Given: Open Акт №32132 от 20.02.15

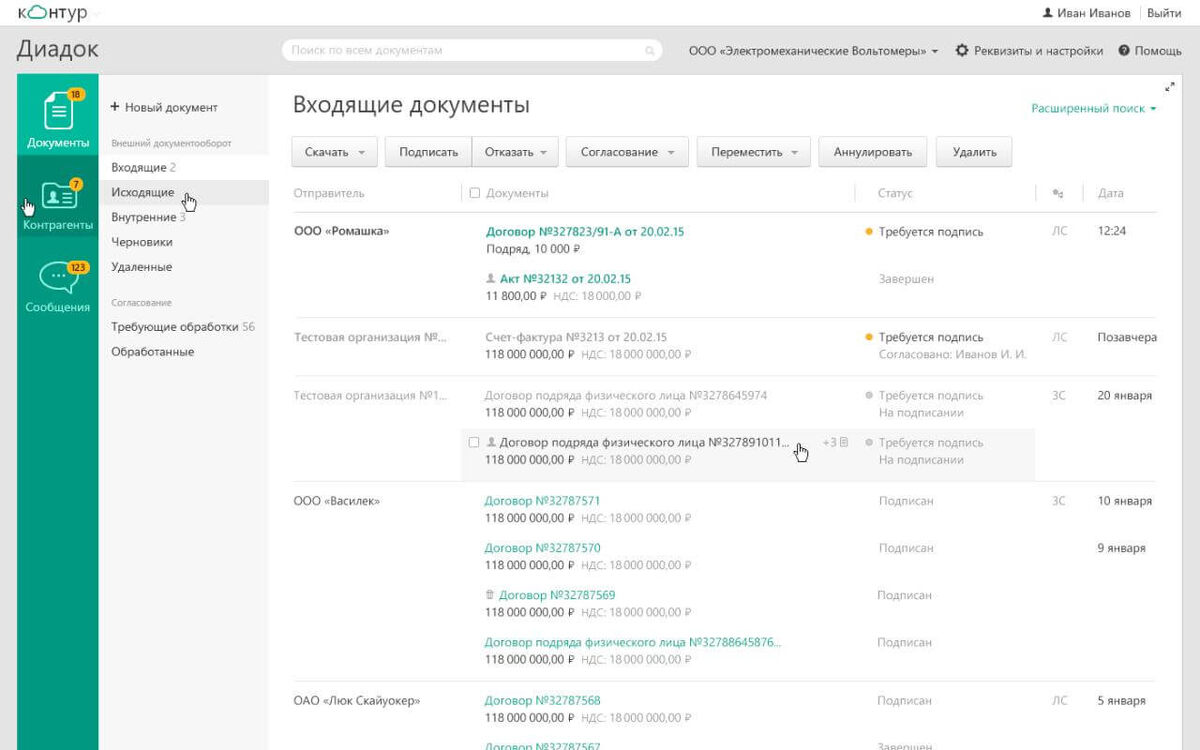Looking at the screenshot, I should pyautogui.click(x=565, y=279).
